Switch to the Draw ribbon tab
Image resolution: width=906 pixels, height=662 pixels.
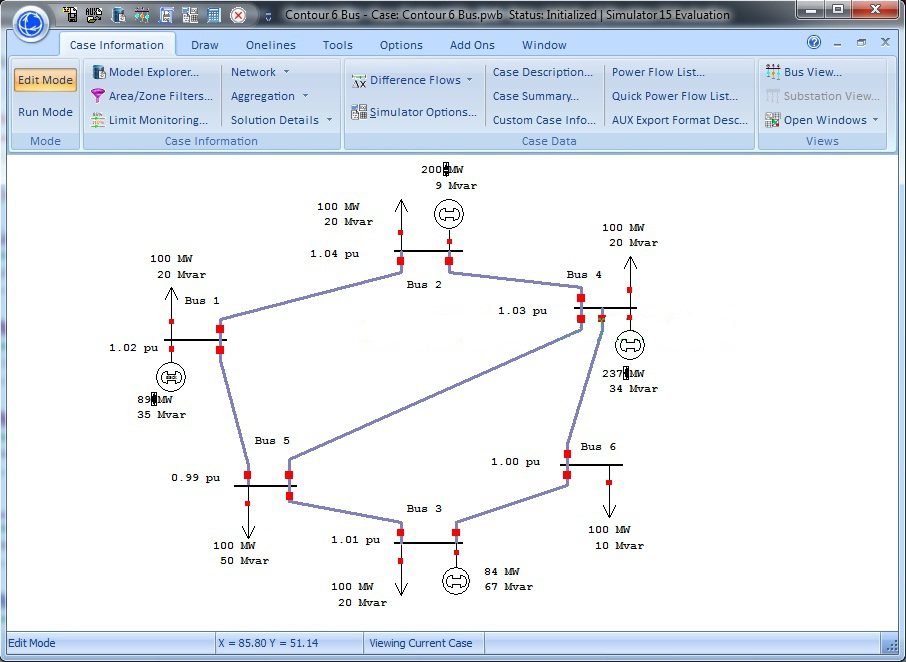[x=204, y=45]
